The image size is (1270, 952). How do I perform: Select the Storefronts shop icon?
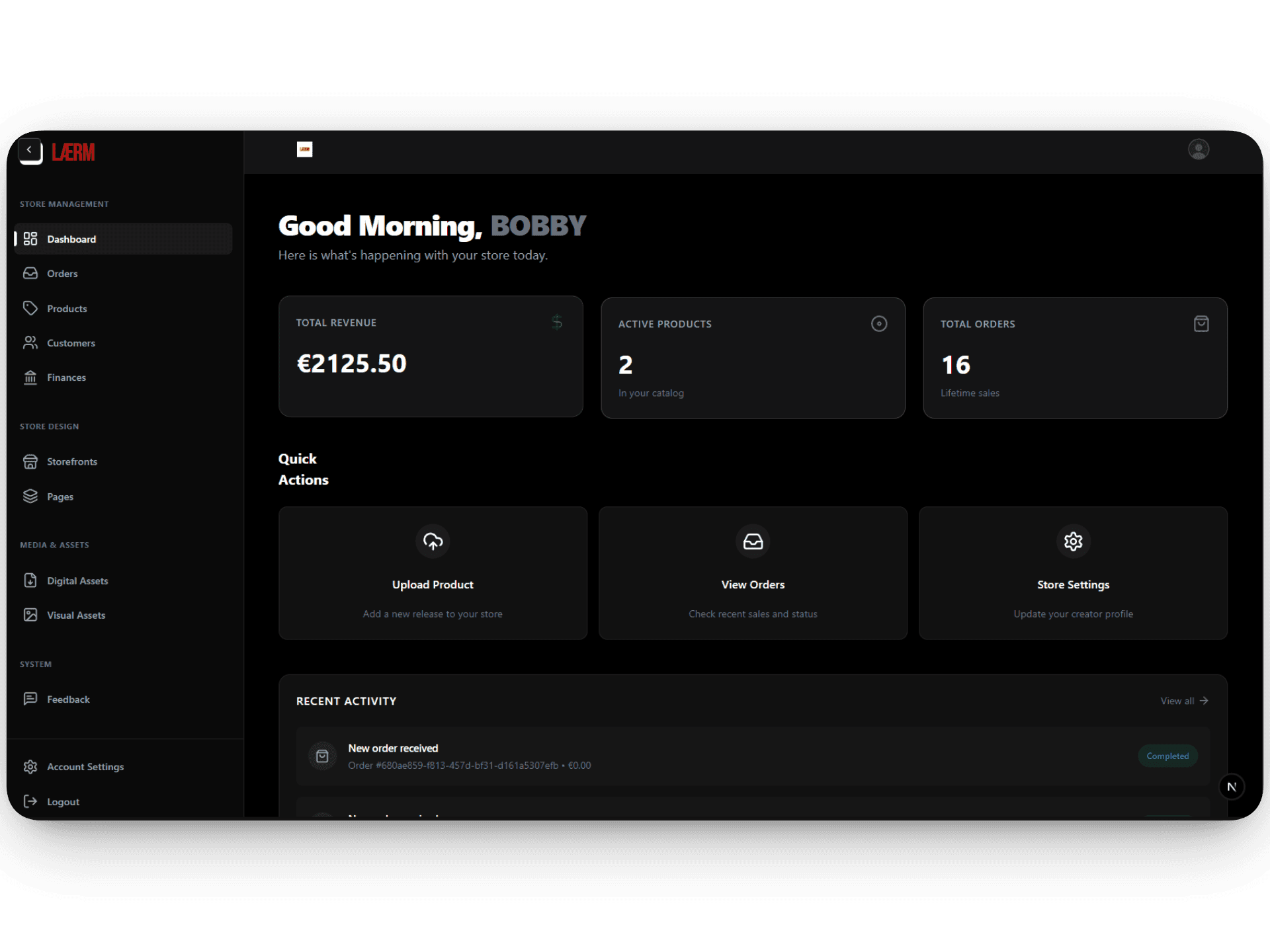pos(30,461)
